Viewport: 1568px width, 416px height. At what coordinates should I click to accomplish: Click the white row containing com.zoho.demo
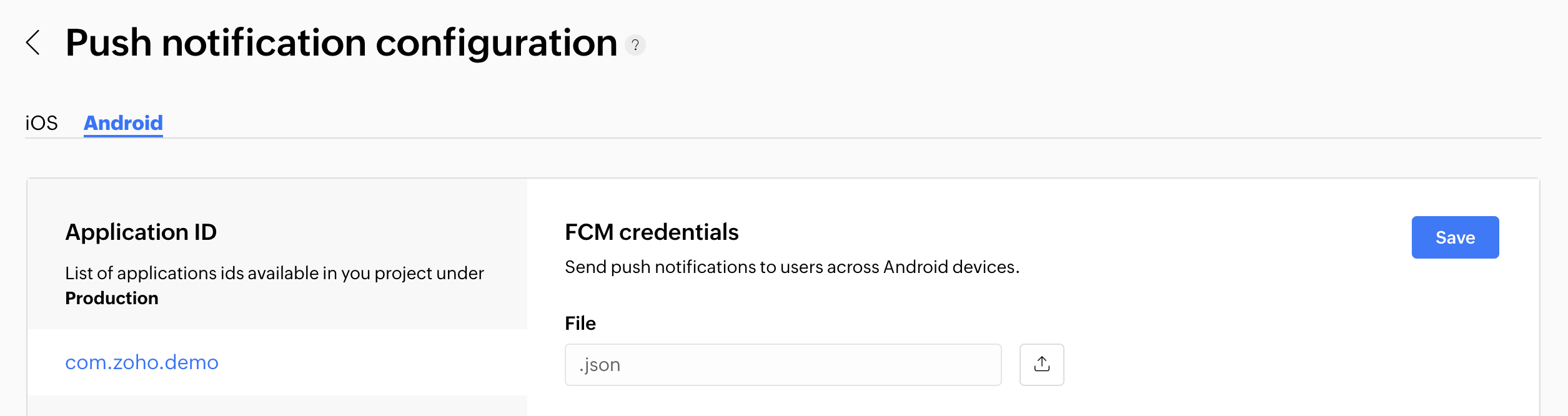[375, 362]
